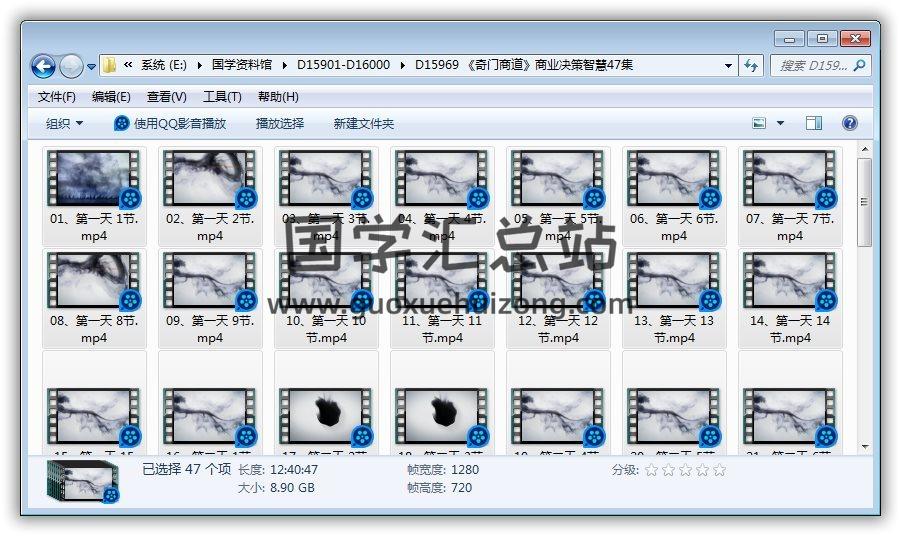Click the folder icon in address bar
Screen dimensions: 901x536
109,65
